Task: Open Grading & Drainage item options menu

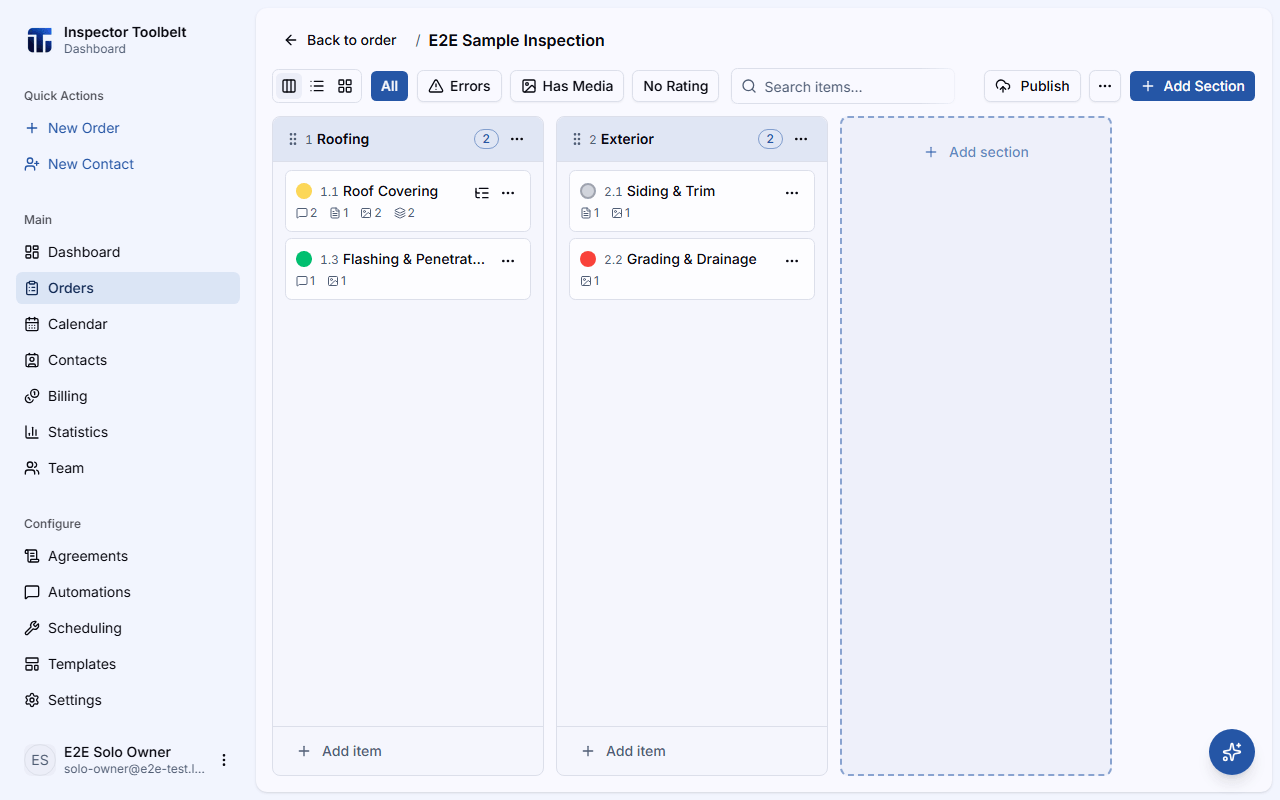Action: (x=792, y=260)
